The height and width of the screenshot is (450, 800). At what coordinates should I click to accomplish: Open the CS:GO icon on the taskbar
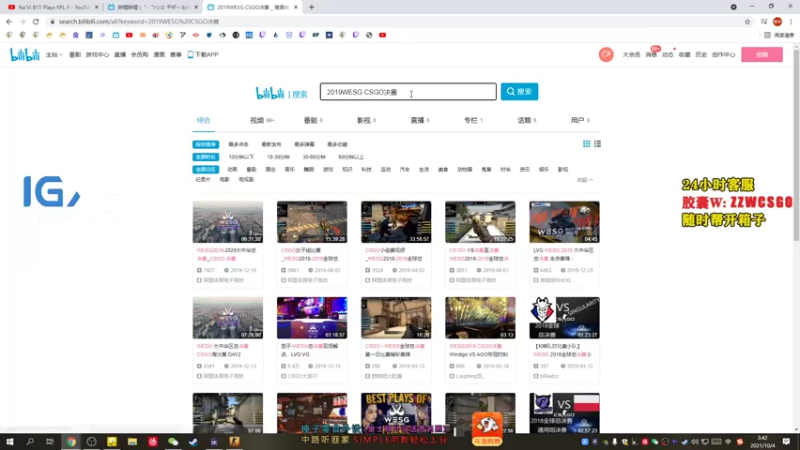pos(234,442)
